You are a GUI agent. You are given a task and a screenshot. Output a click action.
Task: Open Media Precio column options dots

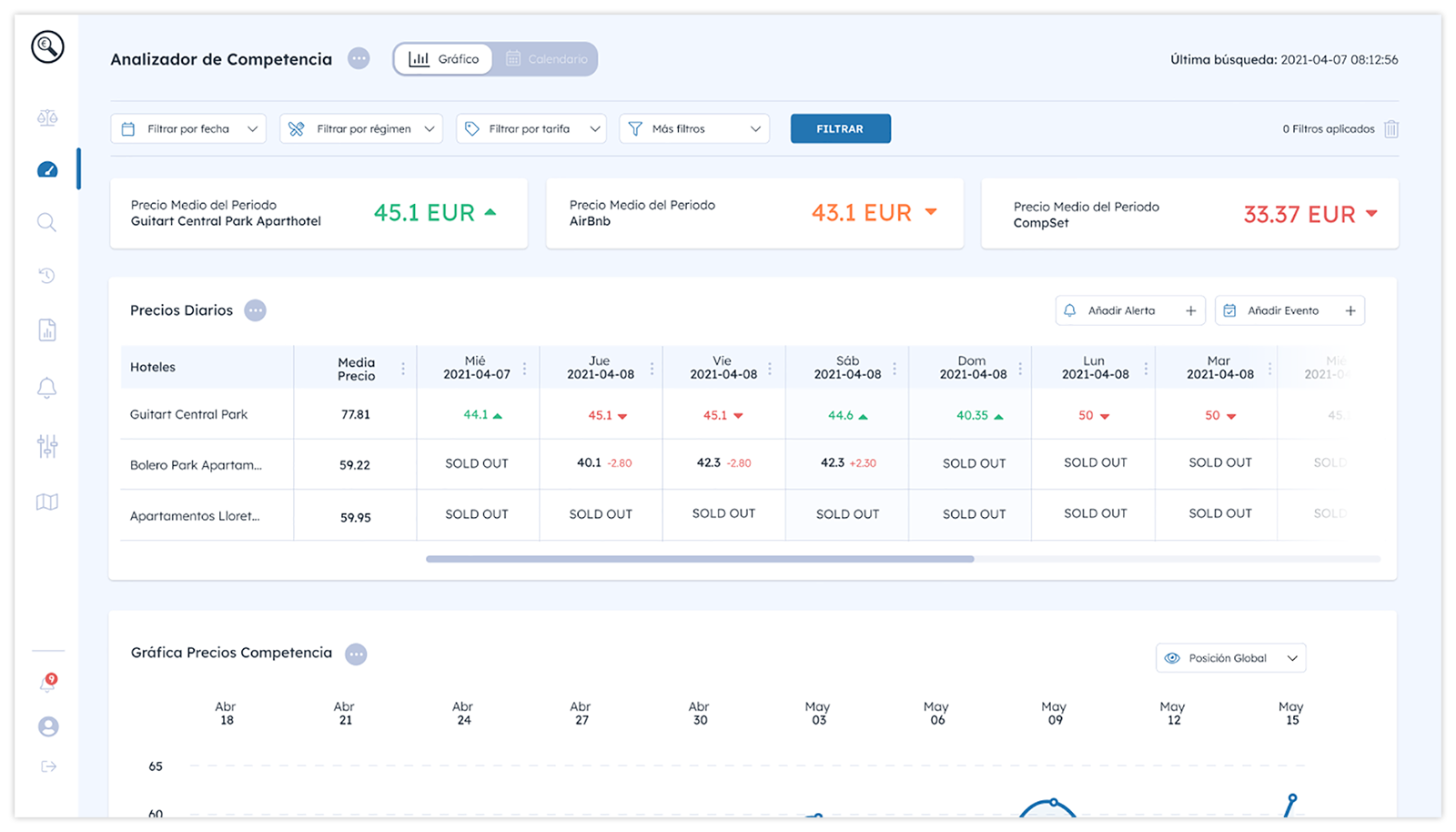(x=403, y=369)
